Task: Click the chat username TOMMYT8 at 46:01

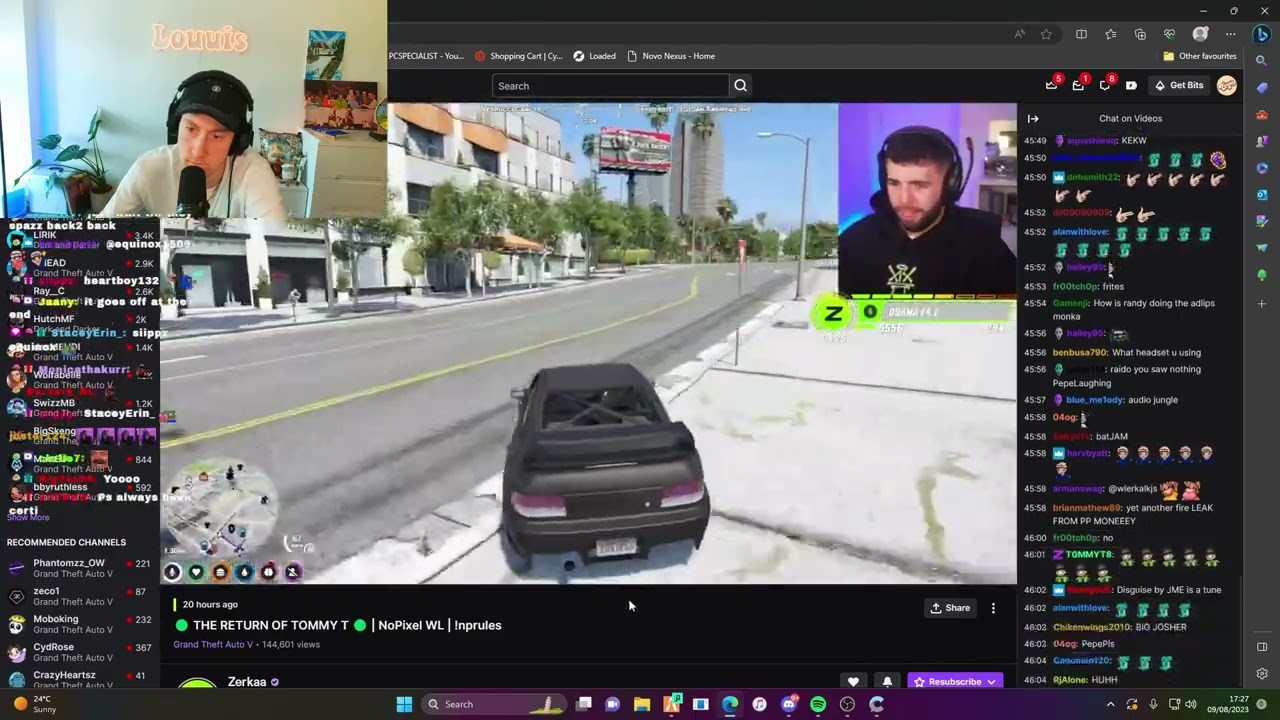Action: tap(1089, 554)
